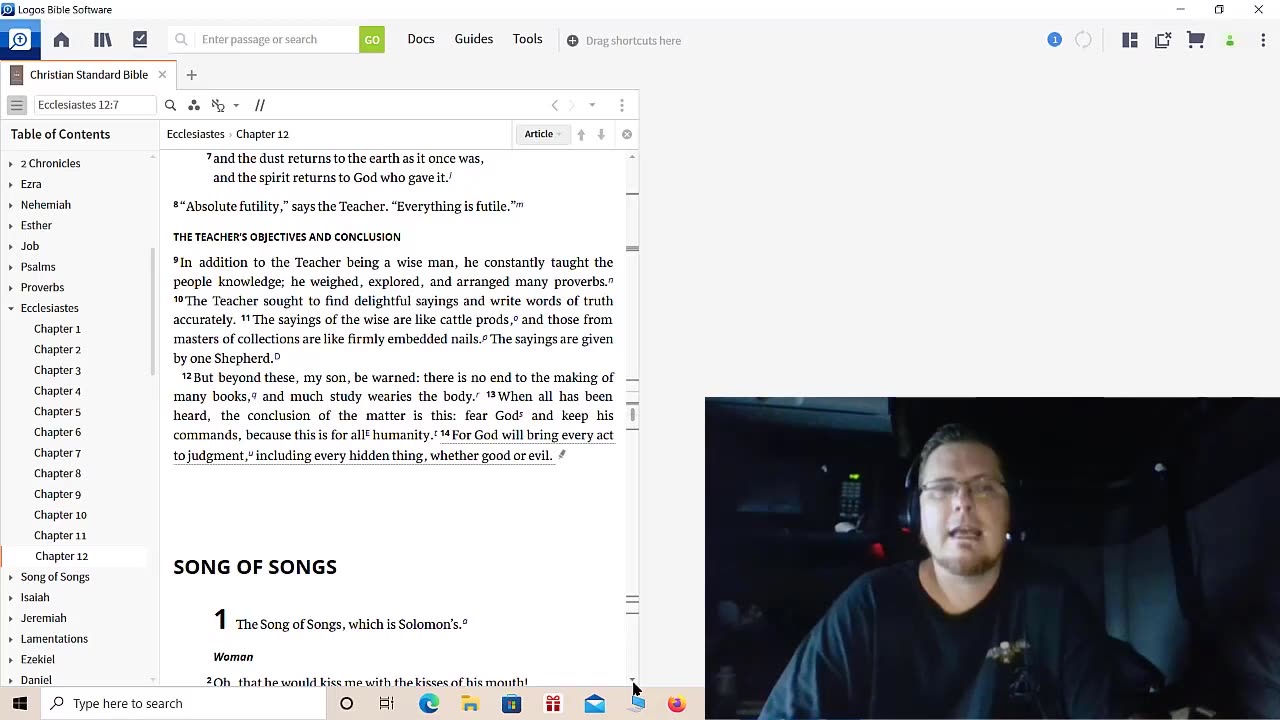Open Firefox from taskbar
This screenshot has width=1280, height=720.
(x=677, y=704)
